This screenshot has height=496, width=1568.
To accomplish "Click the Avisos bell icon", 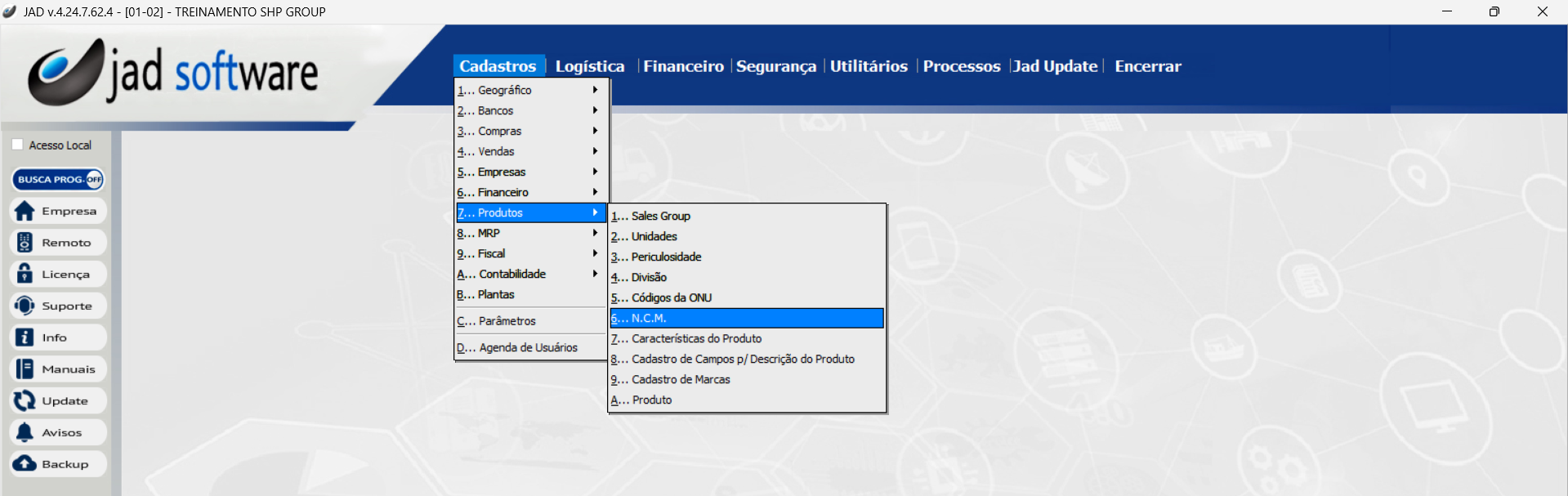I will tap(25, 432).
